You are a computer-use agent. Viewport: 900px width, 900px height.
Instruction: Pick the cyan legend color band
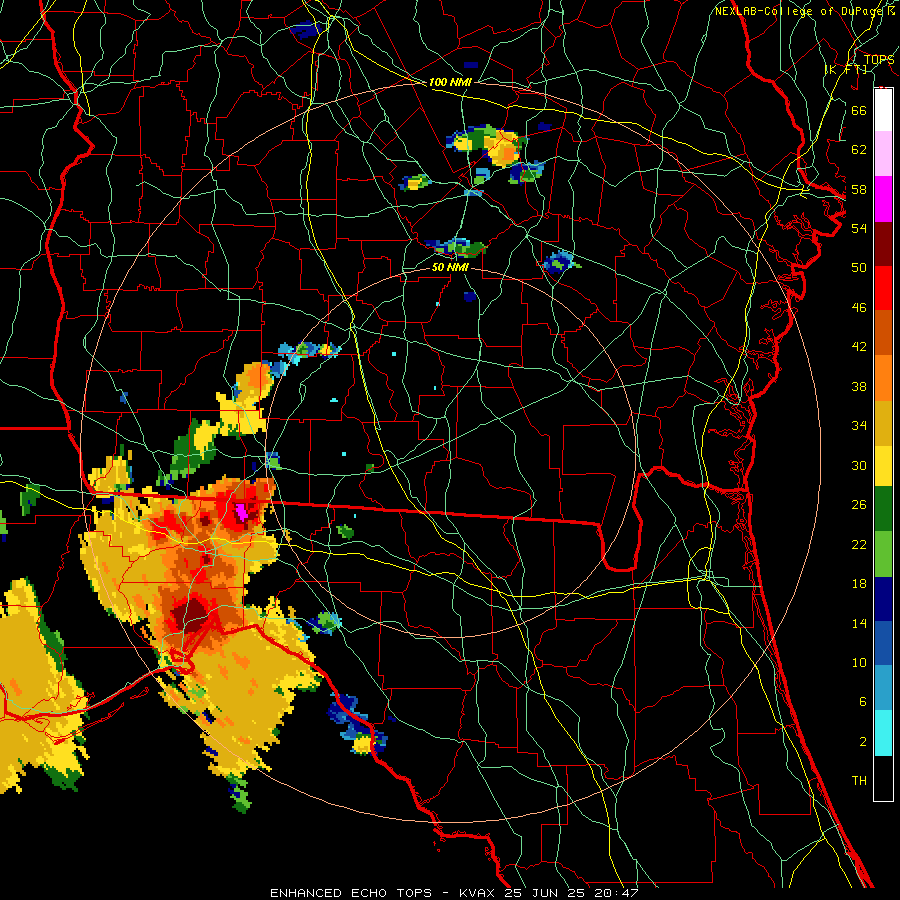coord(883,733)
